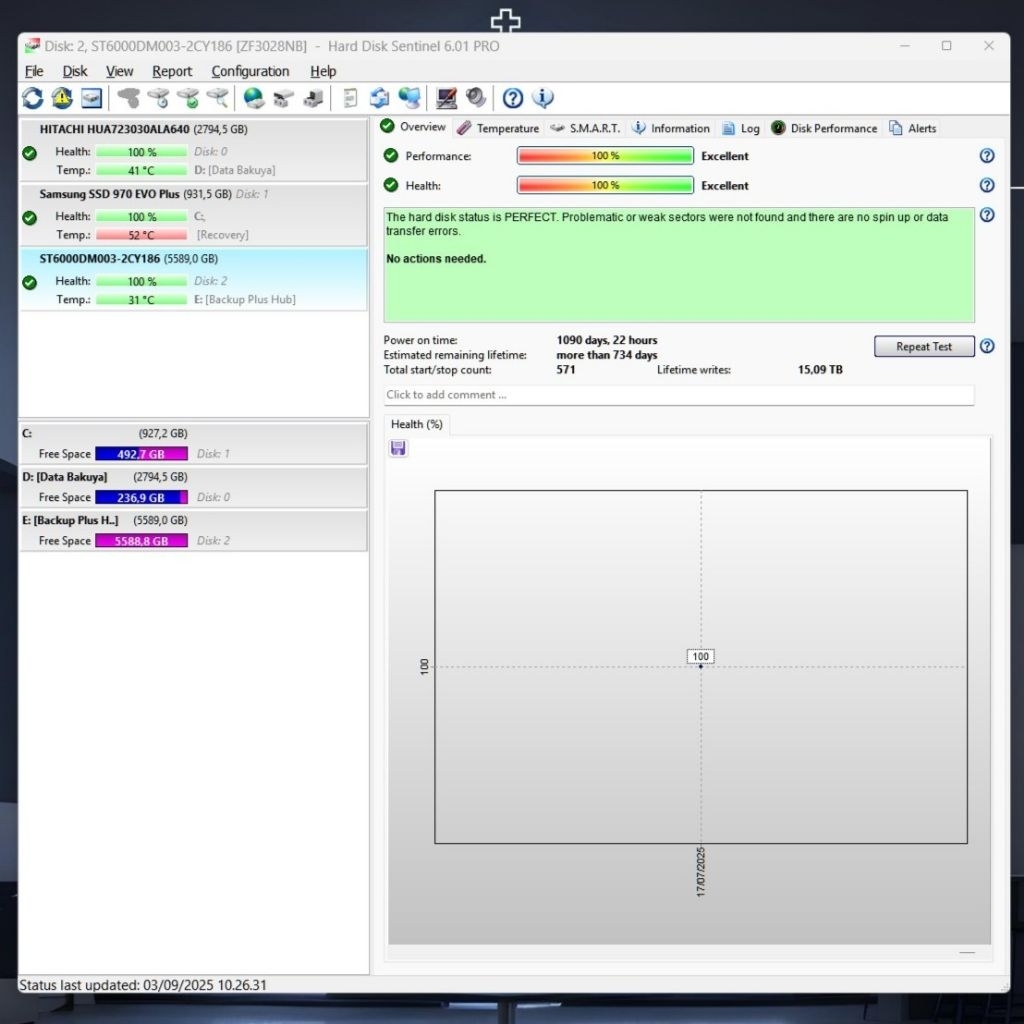Select the ST6000DM003-2CY186 disk entry

pyautogui.click(x=194, y=279)
